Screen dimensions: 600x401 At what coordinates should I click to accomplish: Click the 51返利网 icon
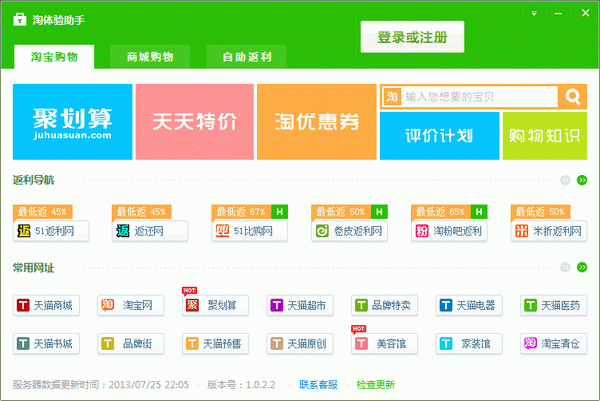coord(24,231)
